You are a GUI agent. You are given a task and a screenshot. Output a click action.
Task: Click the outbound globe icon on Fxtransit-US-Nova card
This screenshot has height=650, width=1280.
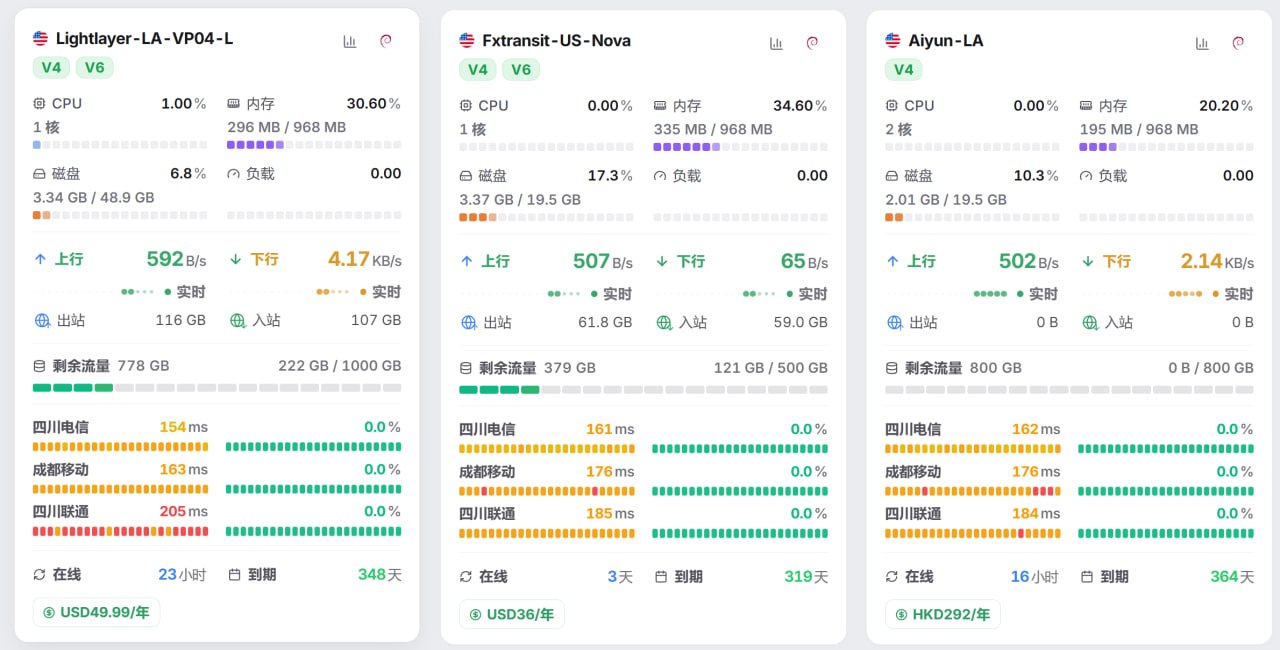tap(468, 322)
